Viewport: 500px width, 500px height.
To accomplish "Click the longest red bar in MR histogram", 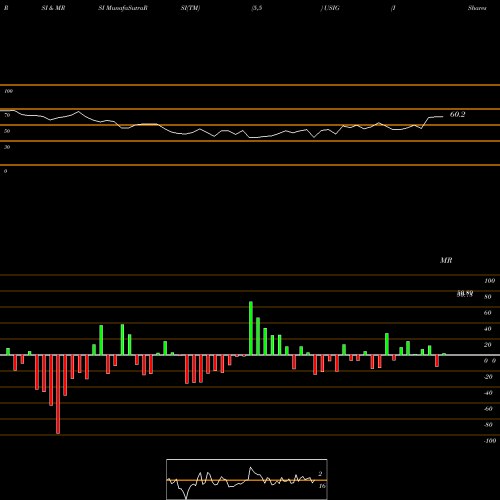I will tap(58, 394).
